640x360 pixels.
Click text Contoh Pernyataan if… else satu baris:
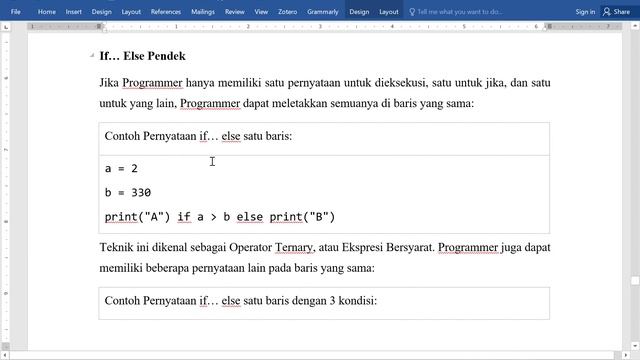click(198, 136)
